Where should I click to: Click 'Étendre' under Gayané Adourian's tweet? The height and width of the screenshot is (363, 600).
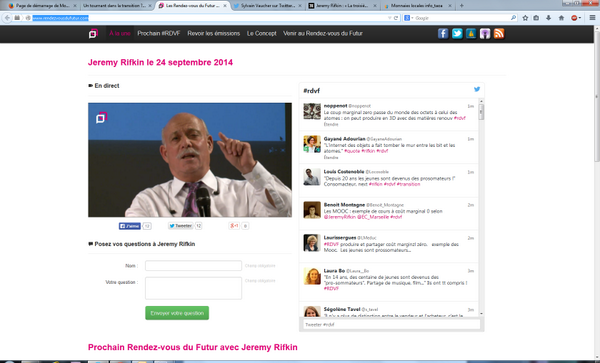pos(331,158)
